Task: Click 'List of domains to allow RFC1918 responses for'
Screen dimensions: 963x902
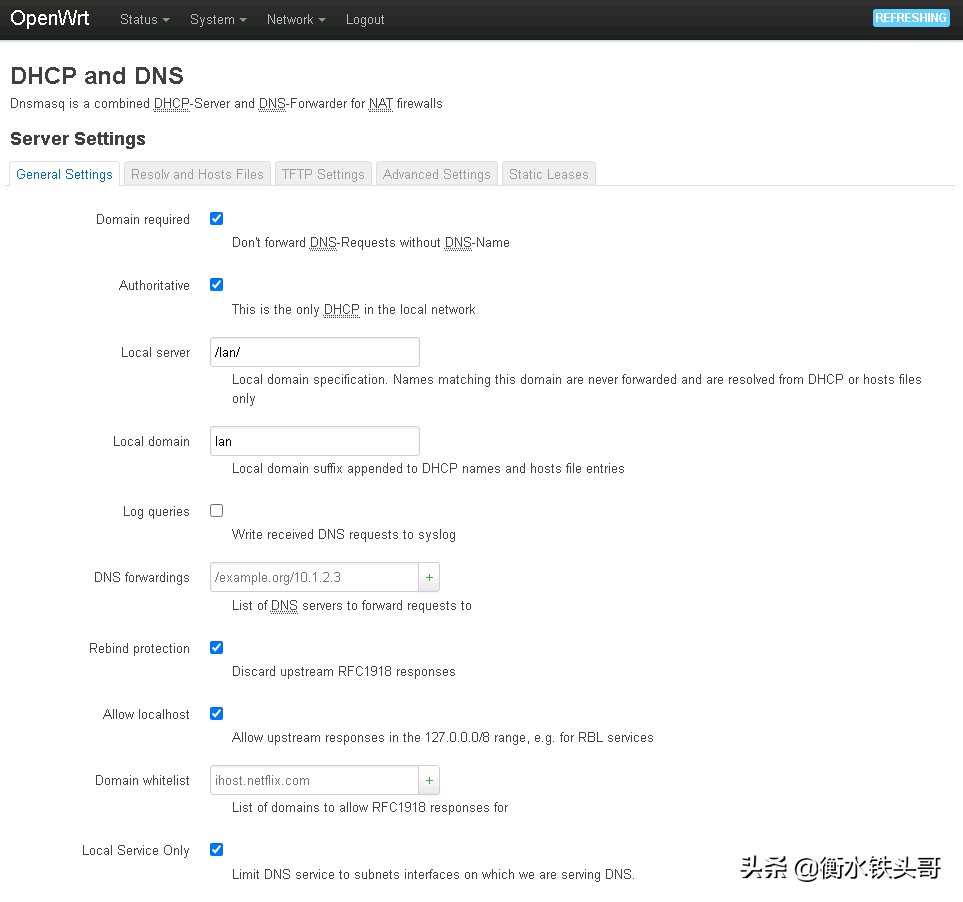Action: [x=370, y=807]
